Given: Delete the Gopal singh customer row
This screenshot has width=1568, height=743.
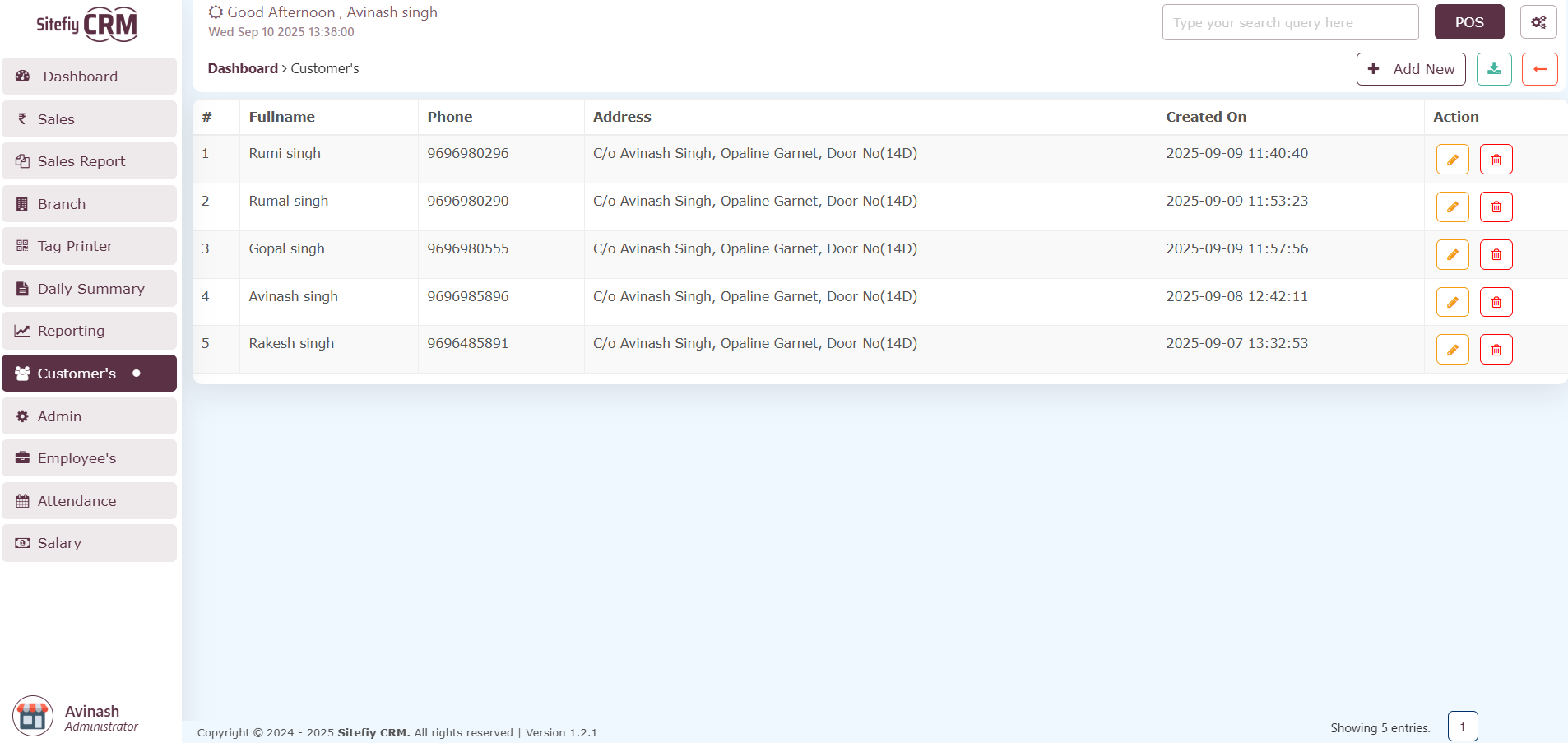Looking at the screenshot, I should pyautogui.click(x=1496, y=255).
